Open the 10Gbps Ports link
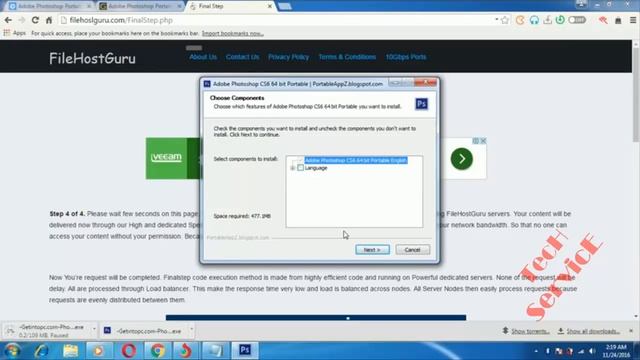640x360 pixels. (x=406, y=57)
